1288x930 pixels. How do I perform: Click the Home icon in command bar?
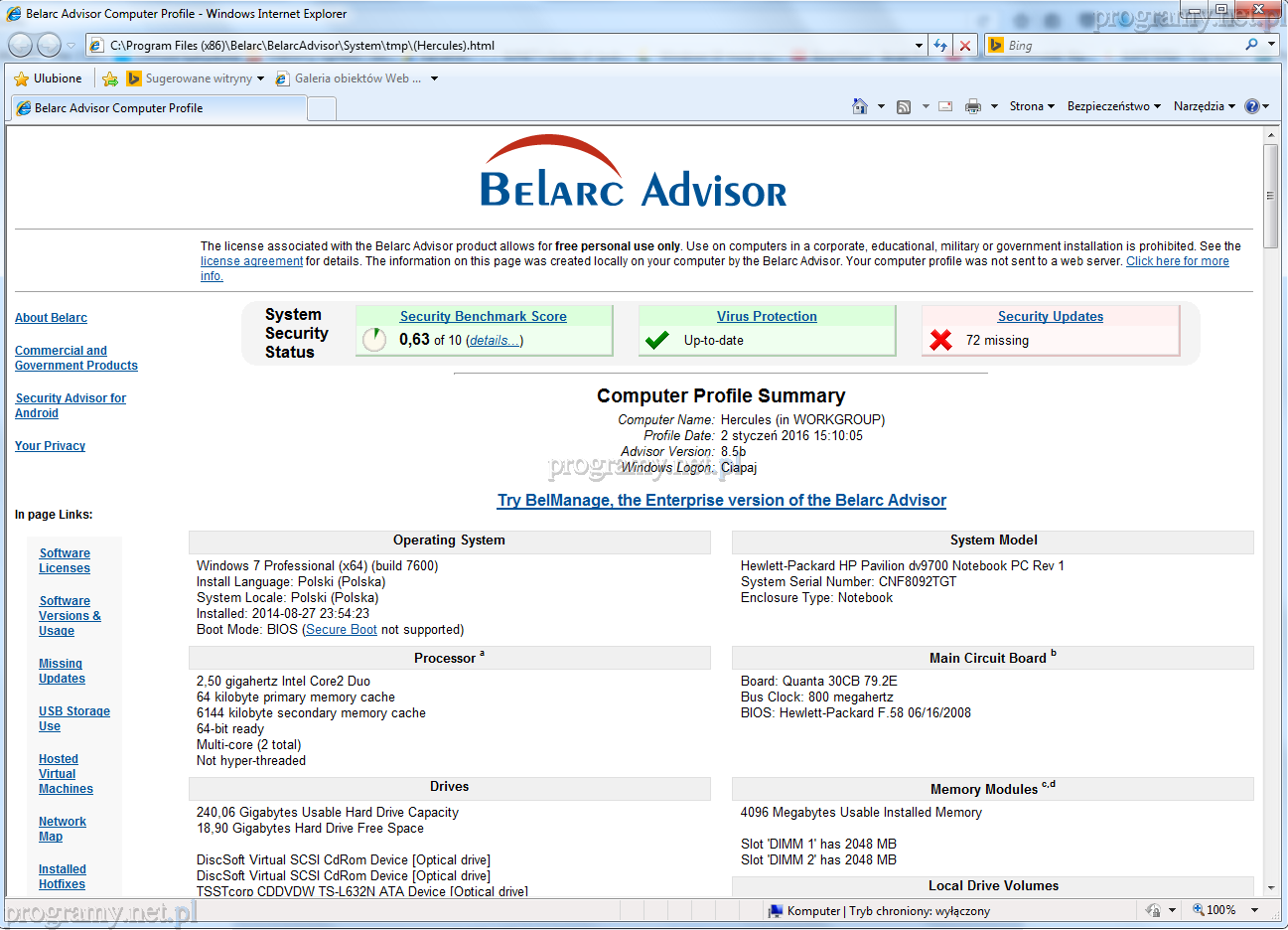860,106
